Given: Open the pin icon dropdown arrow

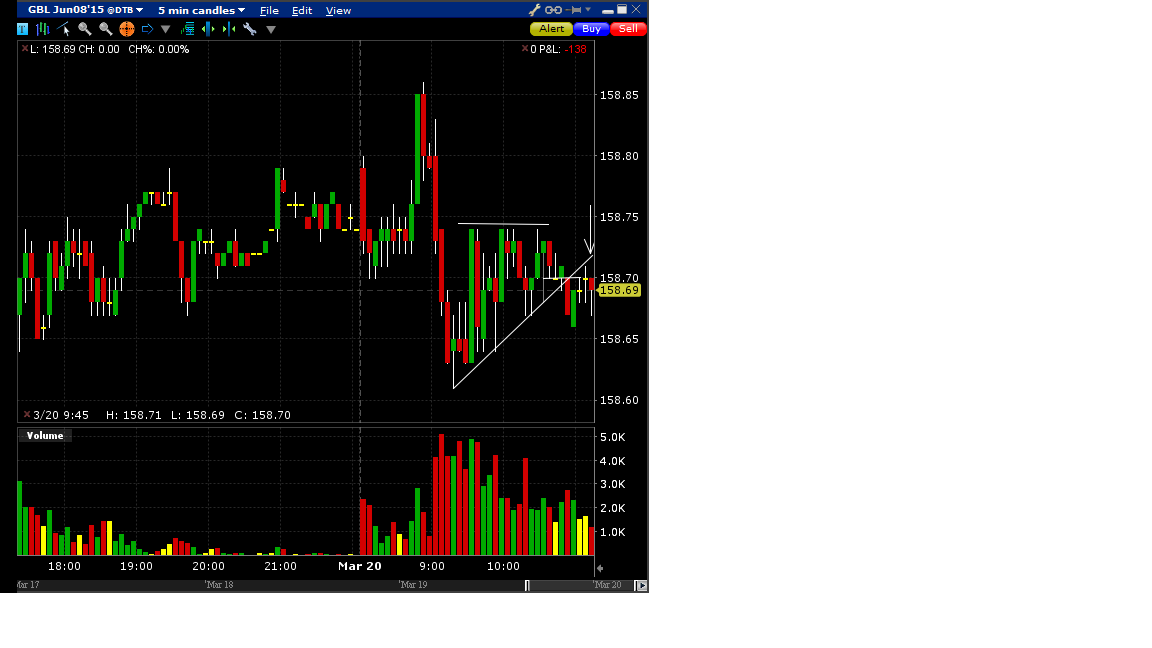Looking at the screenshot, I should click(x=588, y=10).
